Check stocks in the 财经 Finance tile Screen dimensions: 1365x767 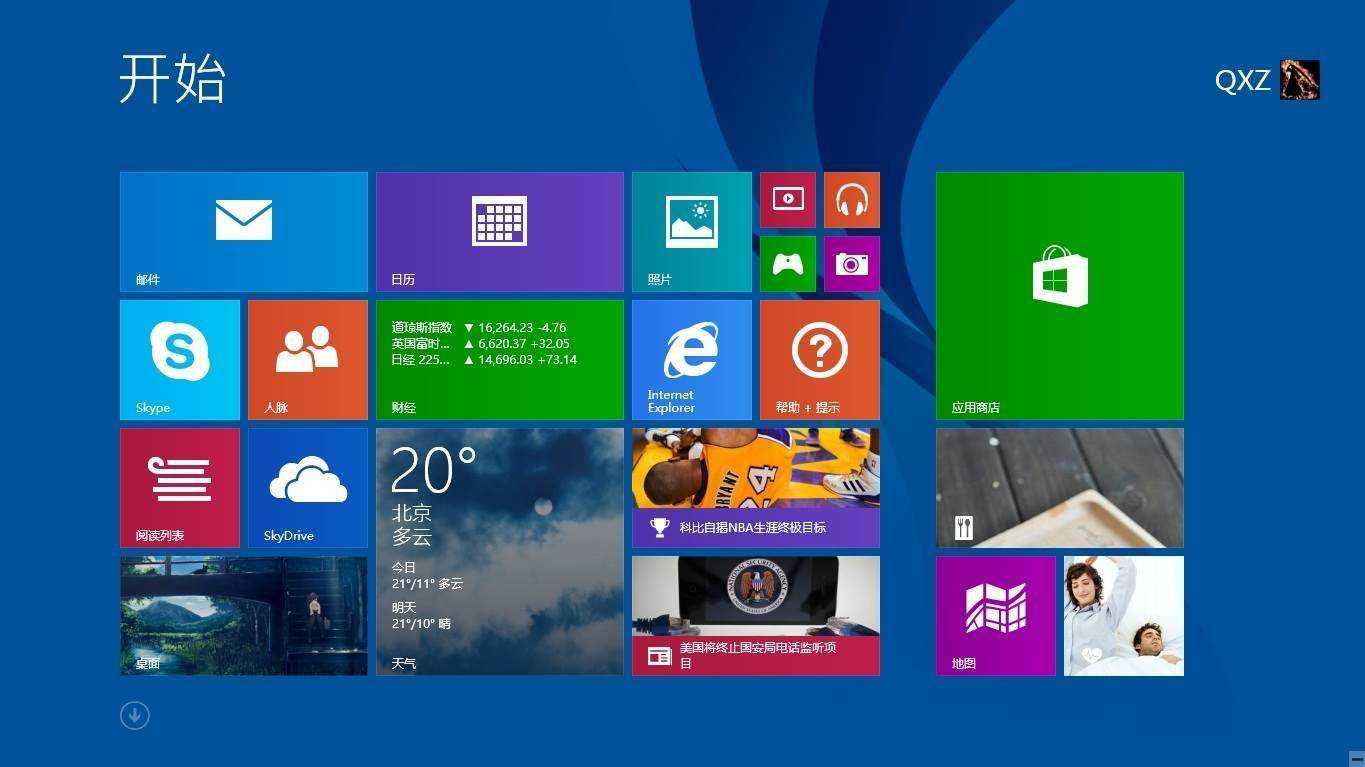pyautogui.click(x=499, y=359)
